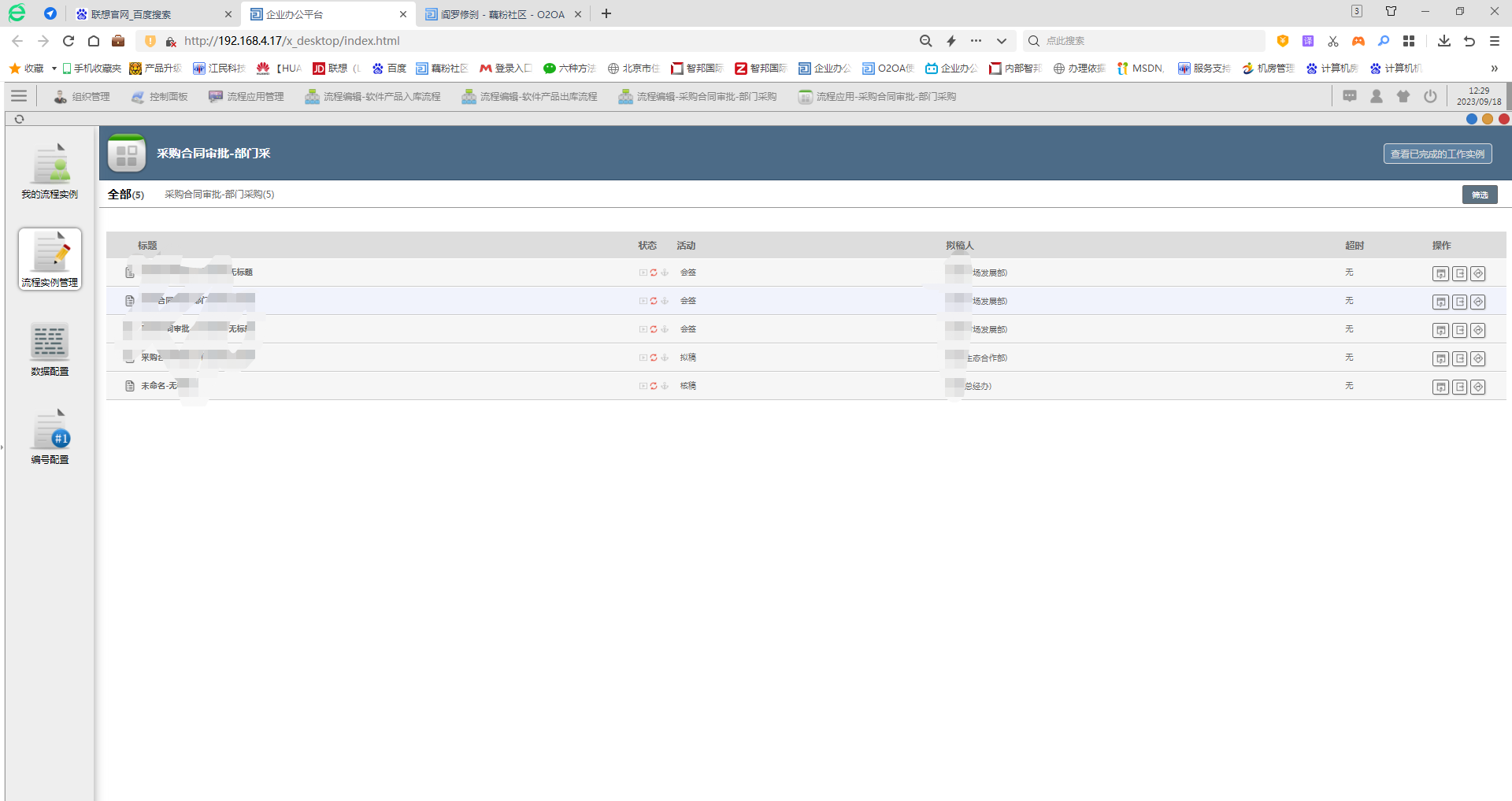Click the blue circle window control
The height and width of the screenshot is (801, 1512).
1471,119
